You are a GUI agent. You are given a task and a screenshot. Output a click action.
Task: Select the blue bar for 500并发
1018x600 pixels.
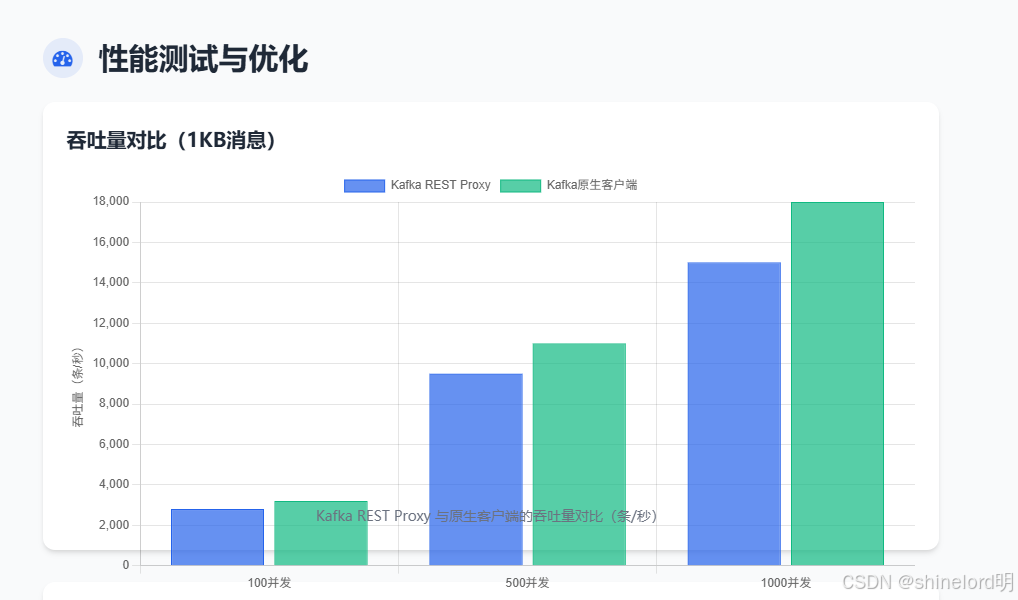476,469
